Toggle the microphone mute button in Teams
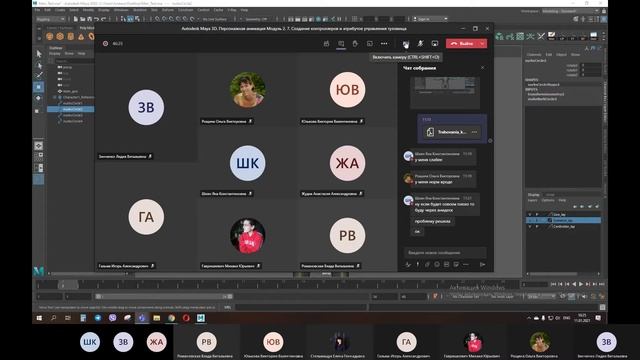The height and width of the screenshot is (360, 640). click(420, 44)
